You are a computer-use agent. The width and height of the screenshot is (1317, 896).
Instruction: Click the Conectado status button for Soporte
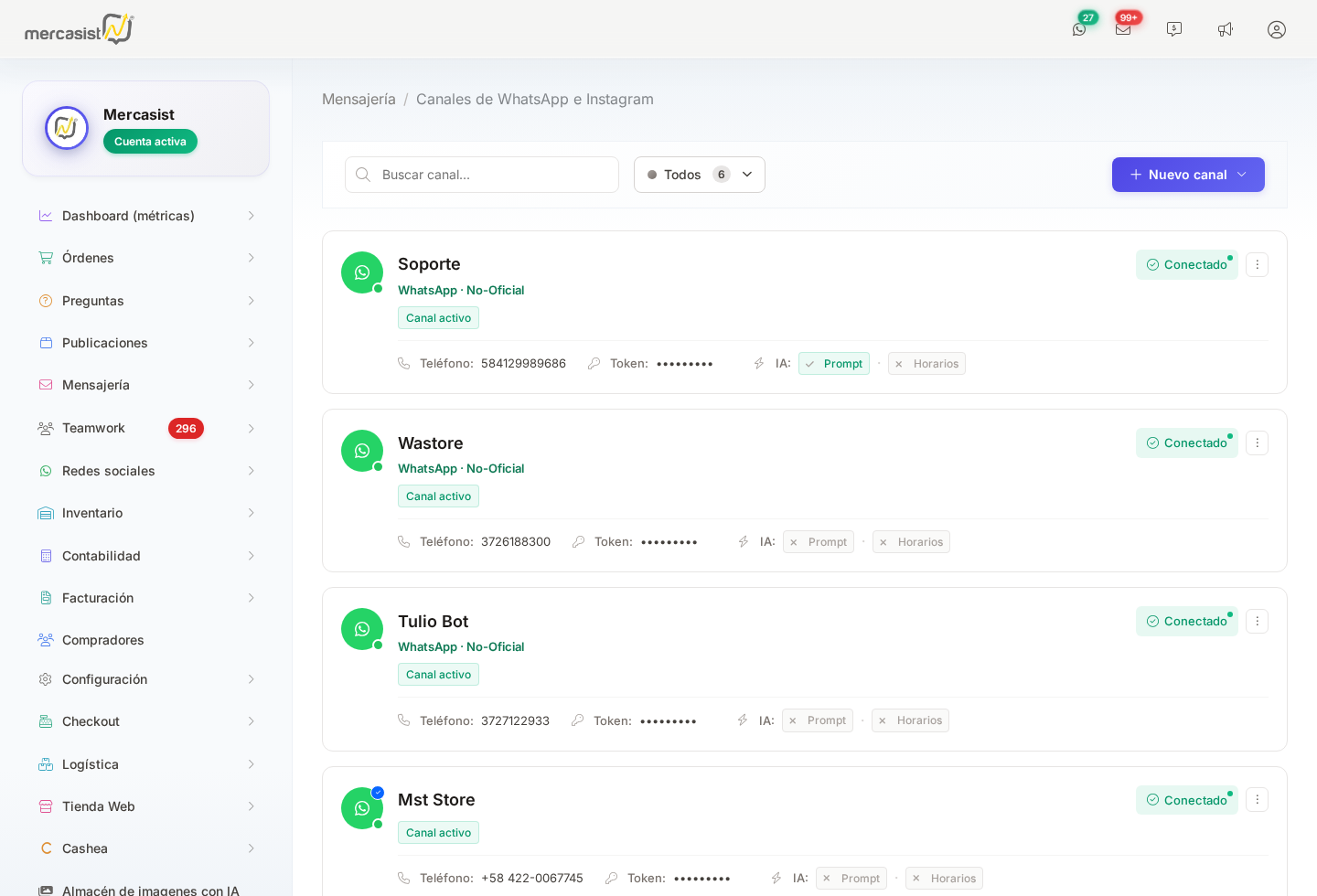[1187, 264]
